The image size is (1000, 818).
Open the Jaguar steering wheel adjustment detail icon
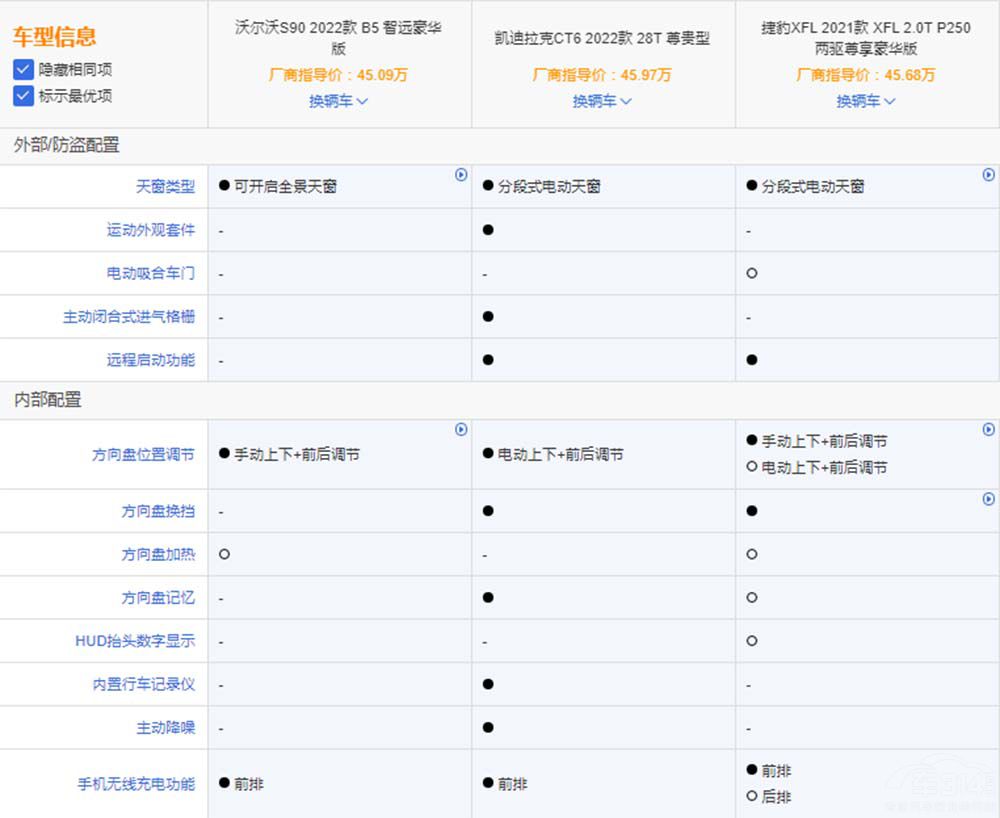[988, 428]
